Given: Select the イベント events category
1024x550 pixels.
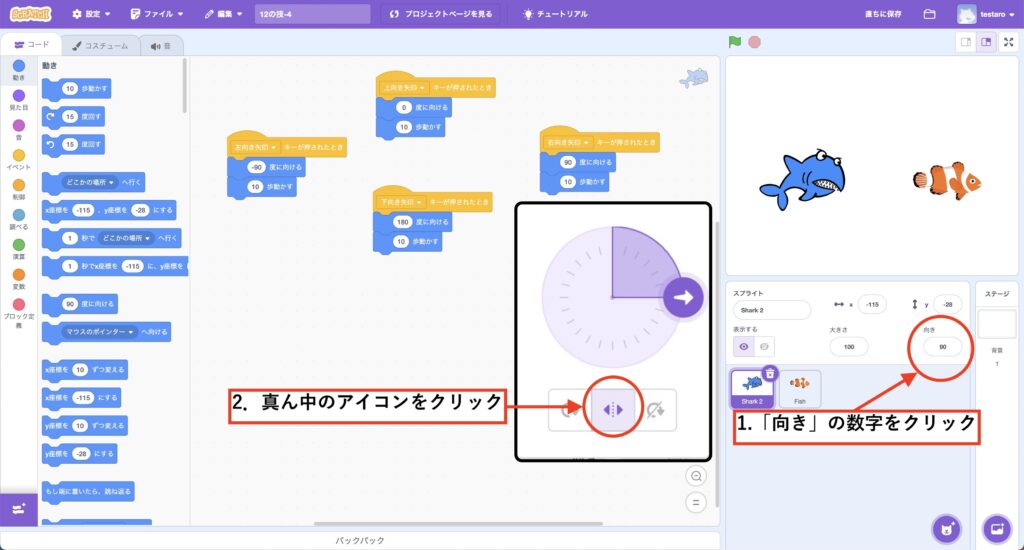Looking at the screenshot, I should click(x=19, y=159).
